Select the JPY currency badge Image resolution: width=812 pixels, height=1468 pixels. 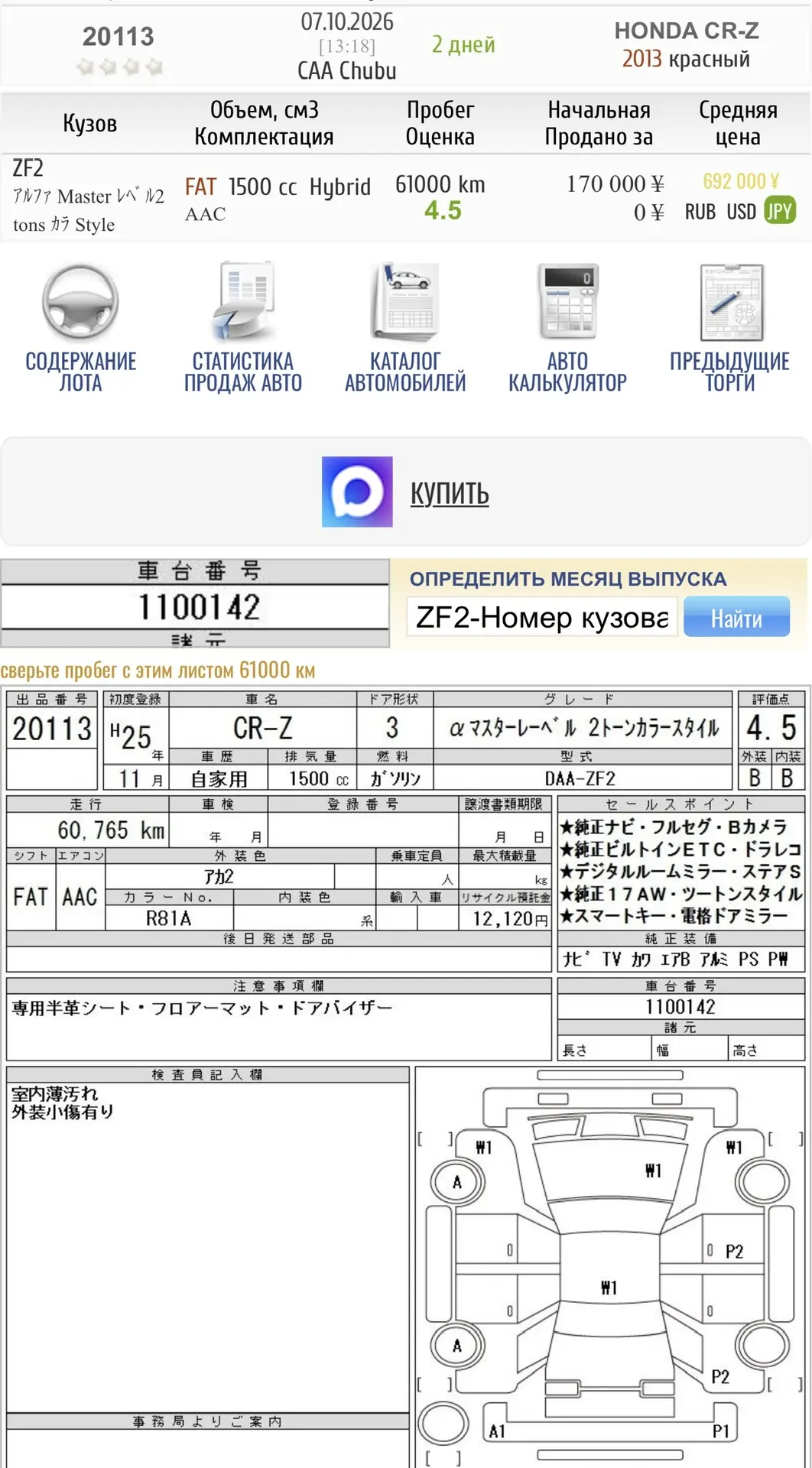coord(780,211)
